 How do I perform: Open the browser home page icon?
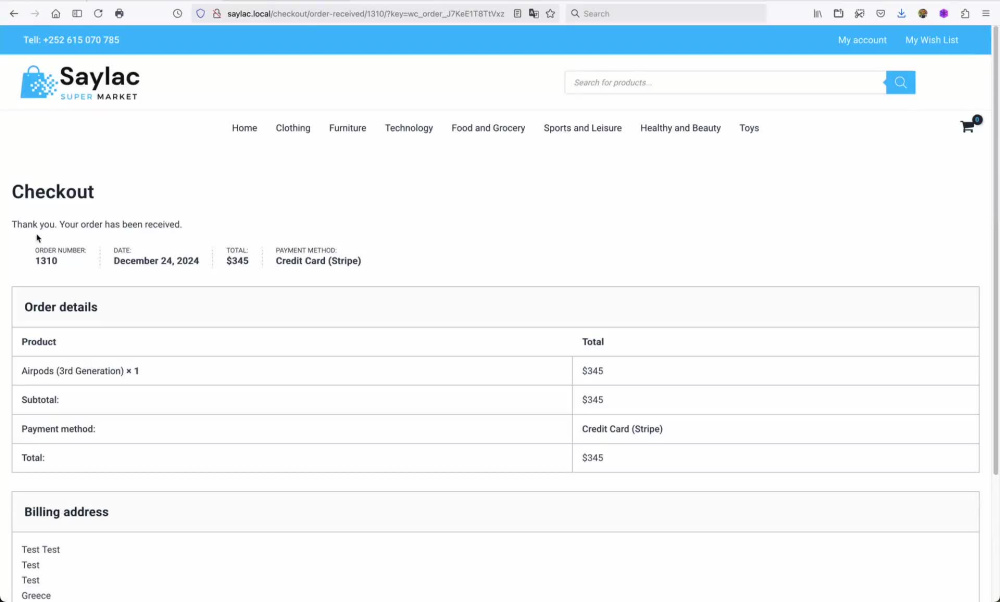click(x=56, y=13)
